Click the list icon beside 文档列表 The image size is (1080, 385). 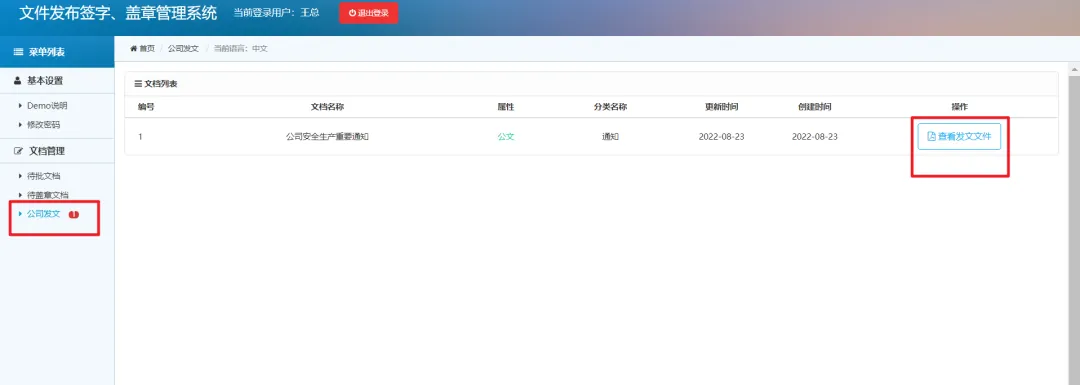coord(138,84)
